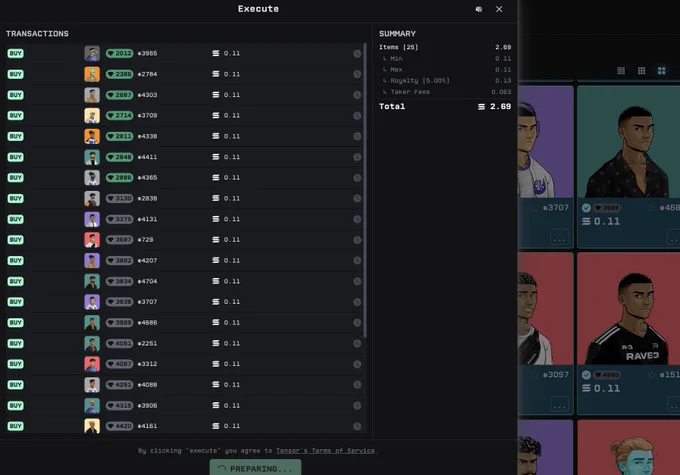Toggle the selected checkmark on the RAVE3 card
This screenshot has width=680, height=475.
[x=586, y=375]
